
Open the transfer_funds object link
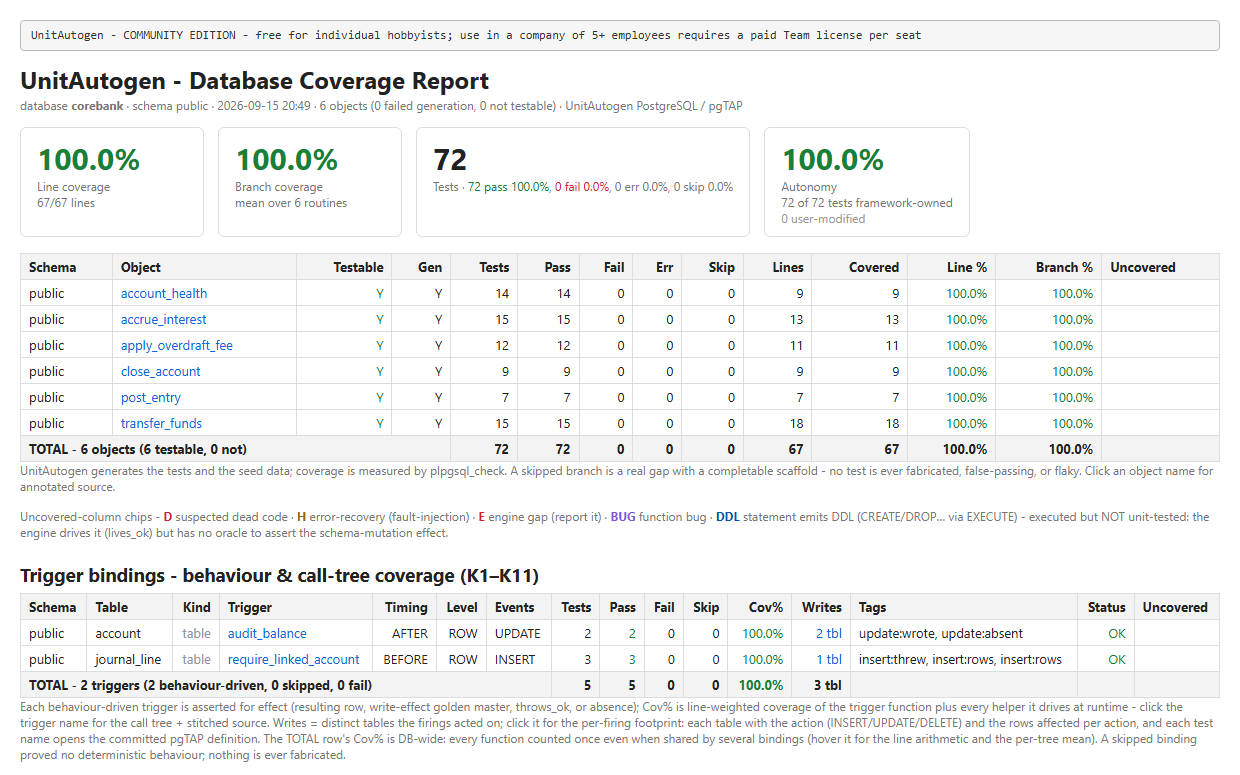click(161, 423)
